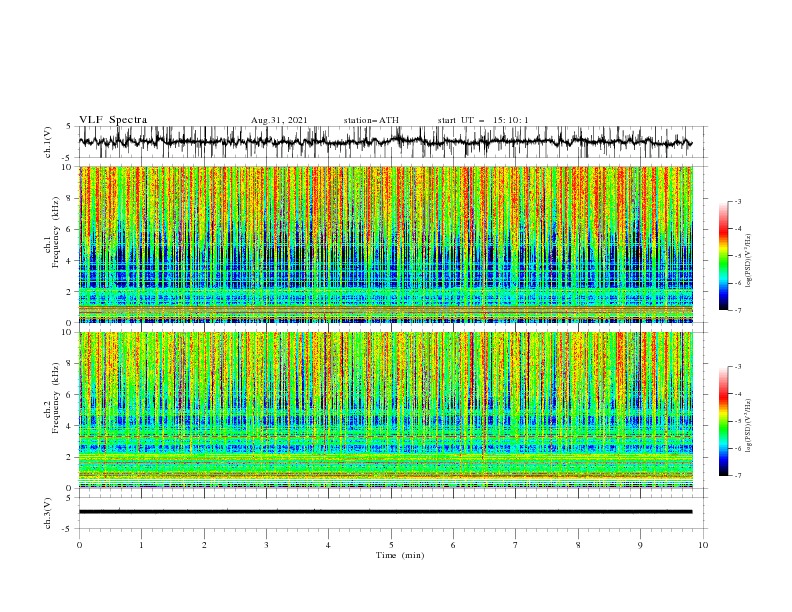Click time-axis tick label "0"

tap(79, 545)
